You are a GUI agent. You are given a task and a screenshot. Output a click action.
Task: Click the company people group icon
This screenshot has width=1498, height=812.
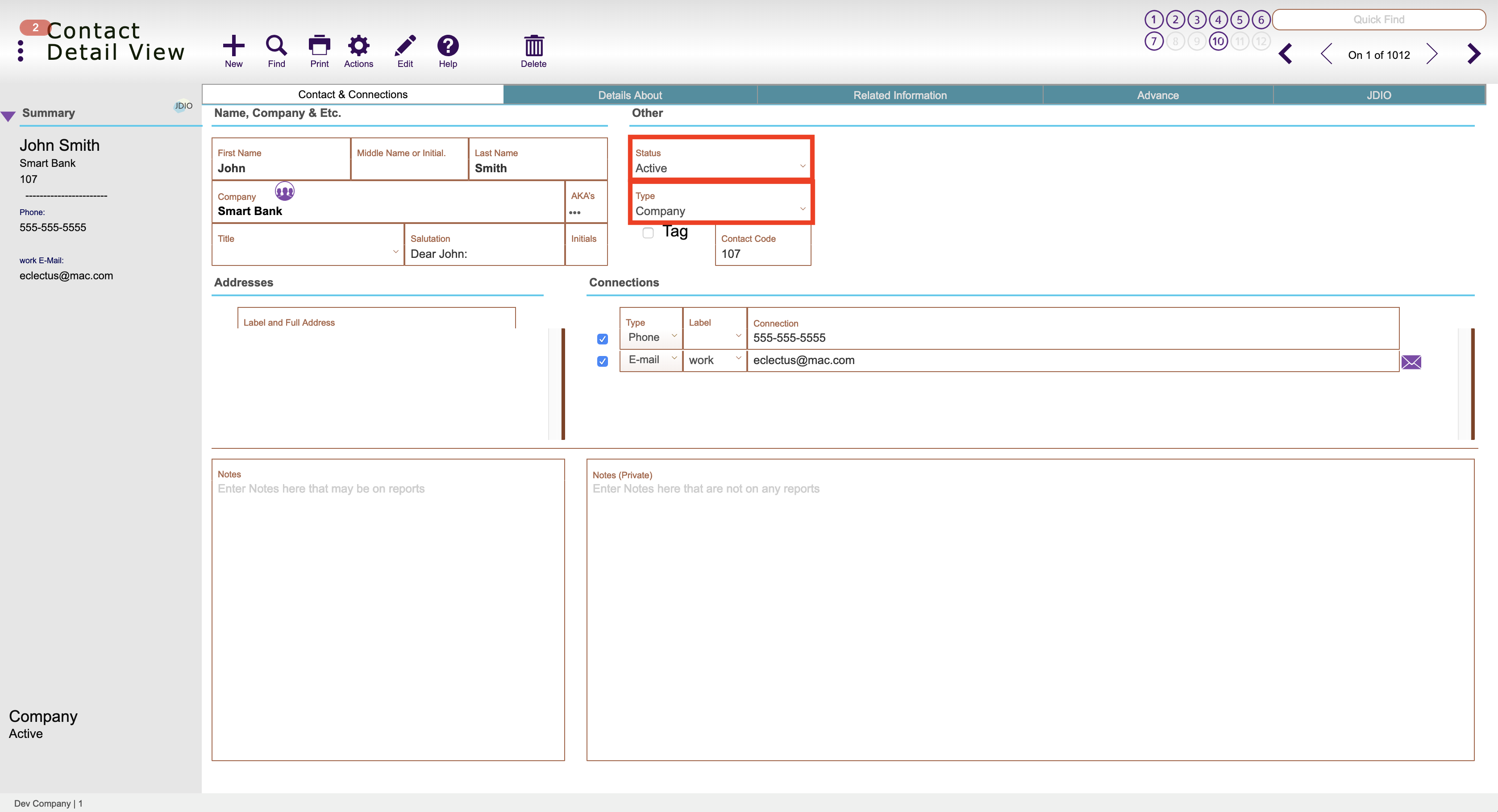point(284,191)
